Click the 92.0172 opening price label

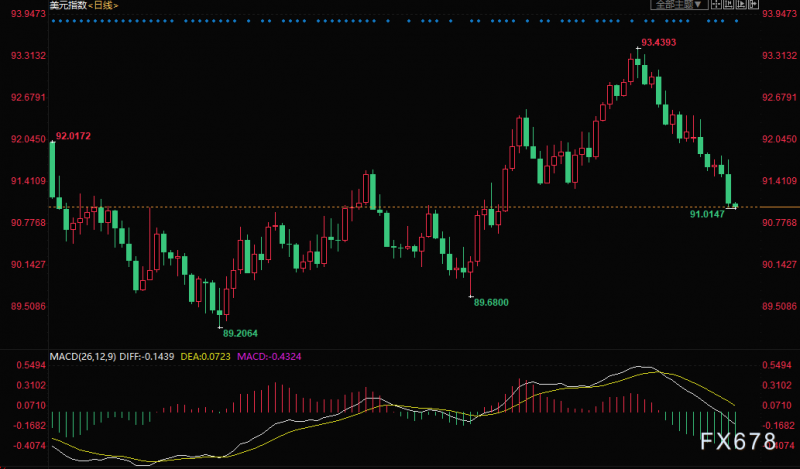pos(73,136)
